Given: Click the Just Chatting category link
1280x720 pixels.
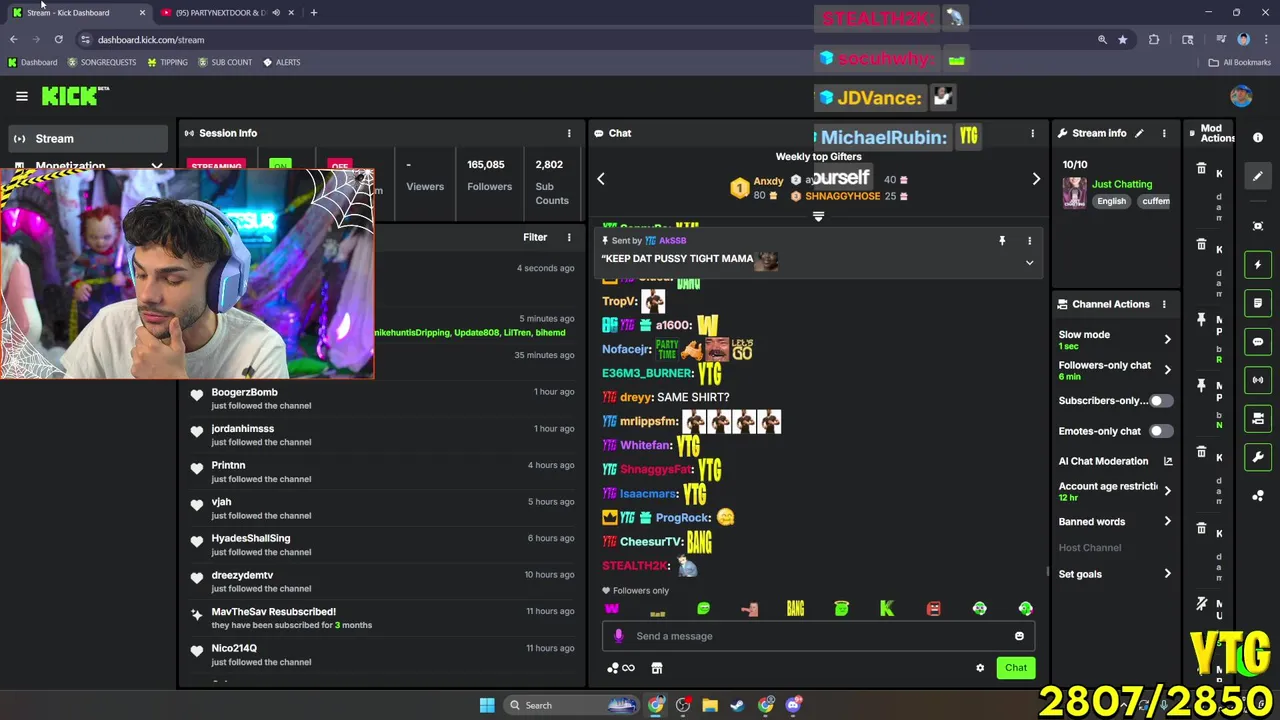Looking at the screenshot, I should pyautogui.click(x=1122, y=184).
